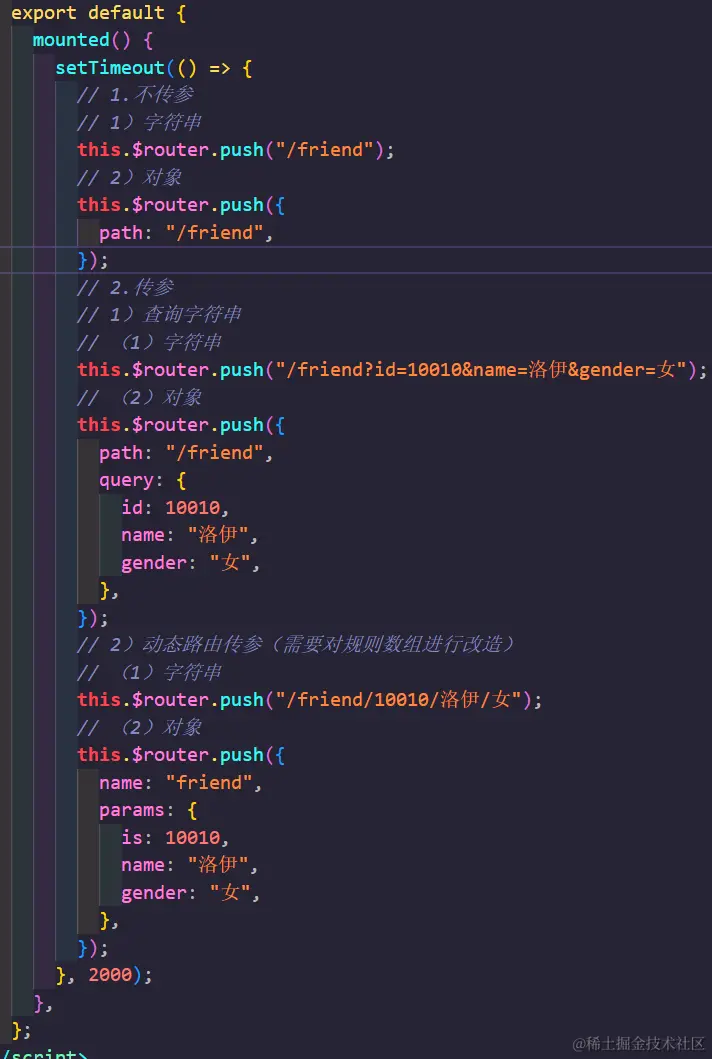Click the "mounted() {" method declaration
The height and width of the screenshot is (1059, 712).
pos(93,40)
